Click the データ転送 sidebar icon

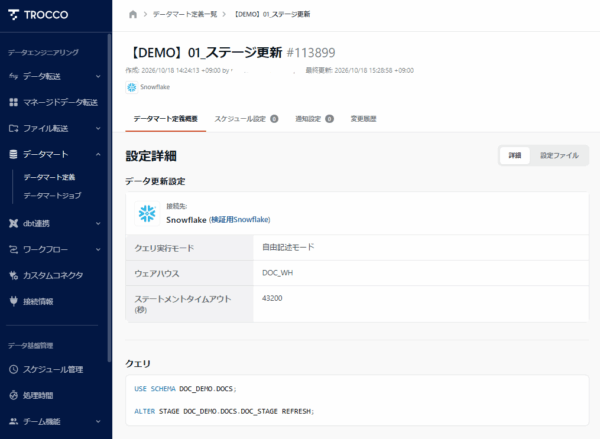pyautogui.click(x=13, y=76)
